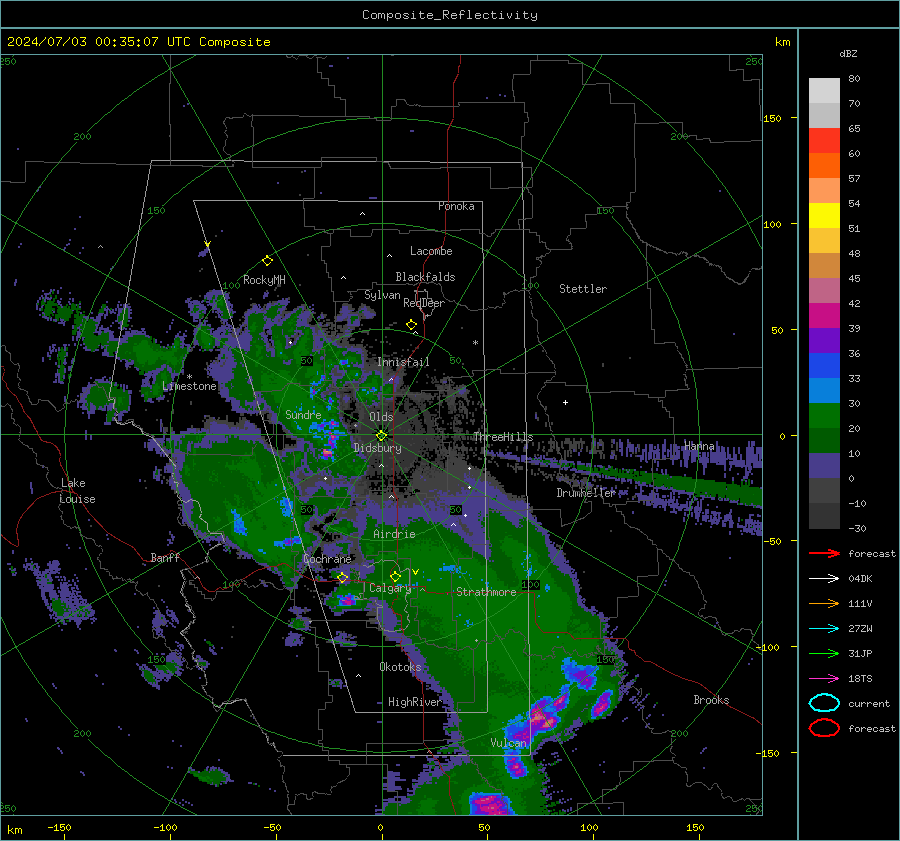Click the Okotoks label
This screenshot has height=841, width=900.
(x=400, y=667)
